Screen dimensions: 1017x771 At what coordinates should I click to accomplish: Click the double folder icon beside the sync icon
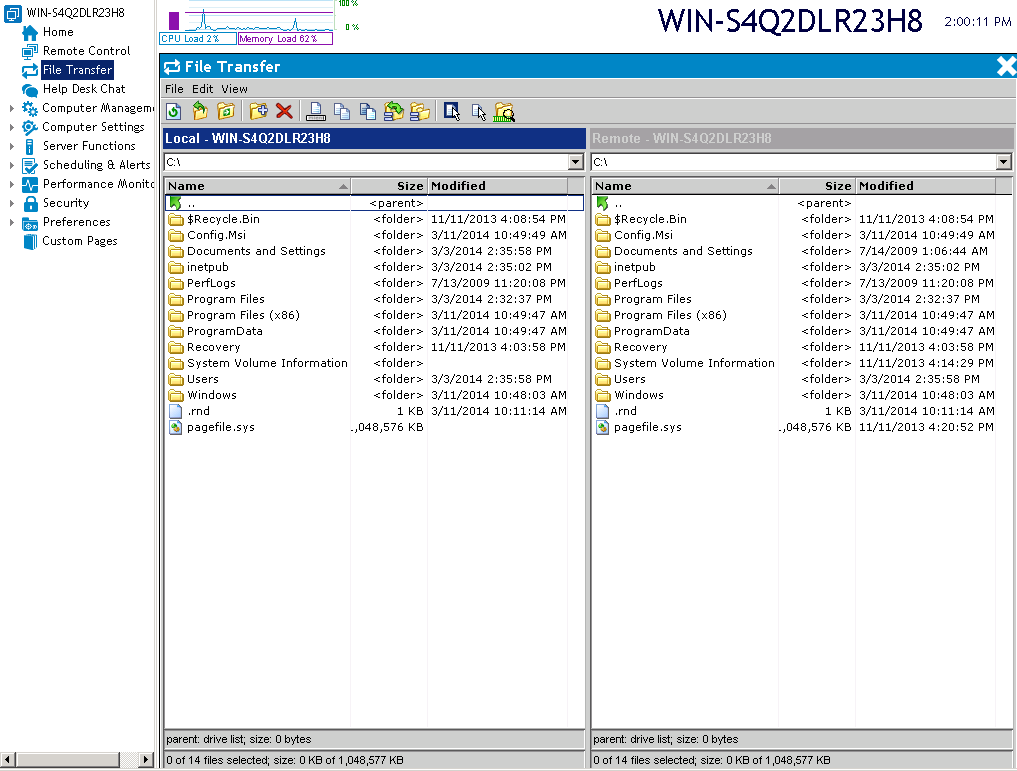(420, 112)
